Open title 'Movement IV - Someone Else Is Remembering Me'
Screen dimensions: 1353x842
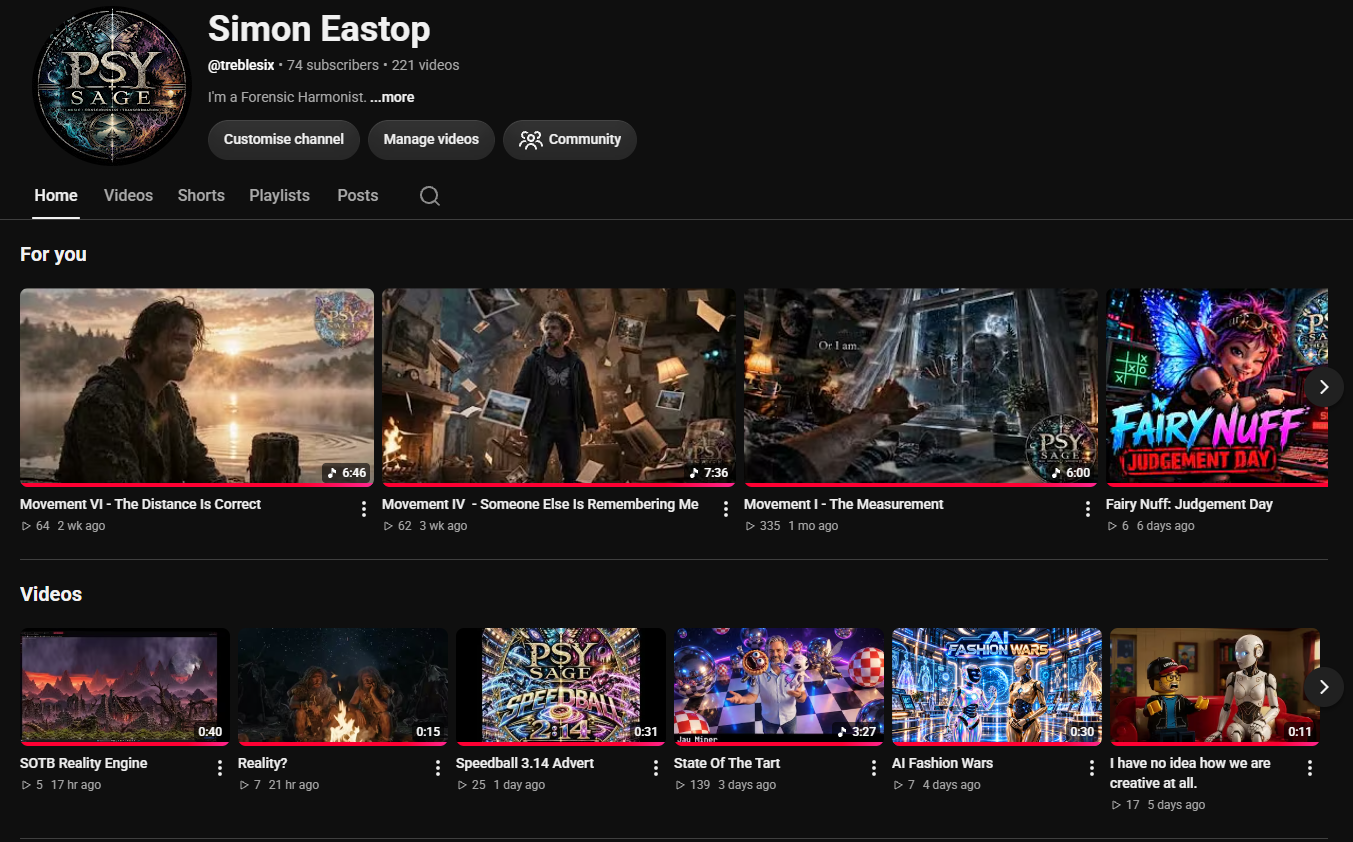(540, 504)
